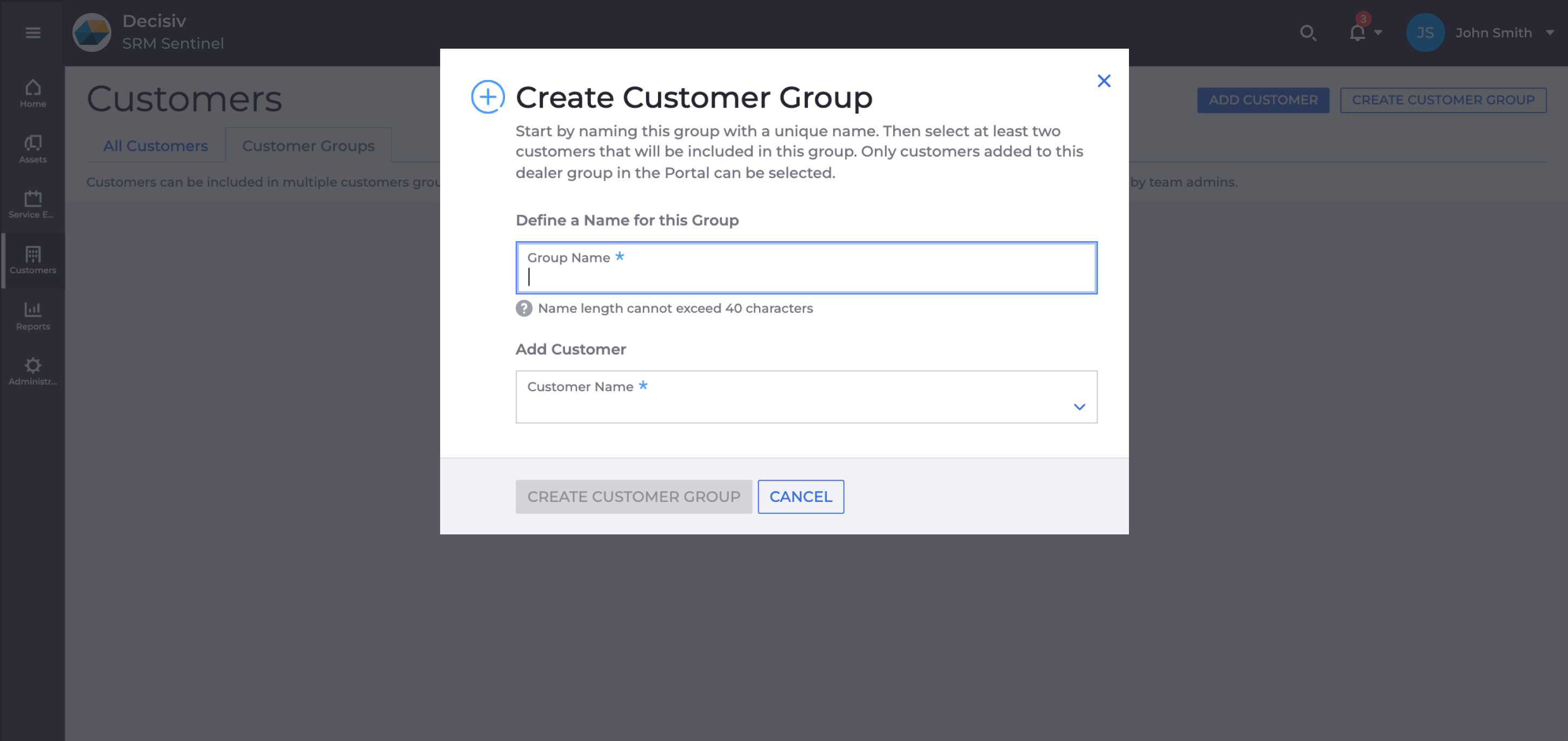Image resolution: width=1568 pixels, height=741 pixels.
Task: Select the Home icon in sidebar
Action: click(x=33, y=91)
